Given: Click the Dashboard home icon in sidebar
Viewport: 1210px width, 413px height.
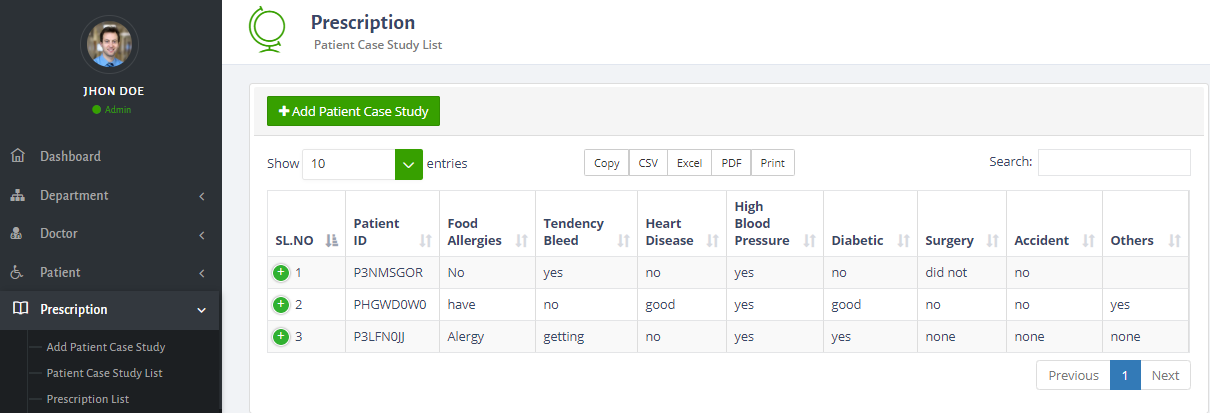Looking at the screenshot, I should [x=17, y=156].
